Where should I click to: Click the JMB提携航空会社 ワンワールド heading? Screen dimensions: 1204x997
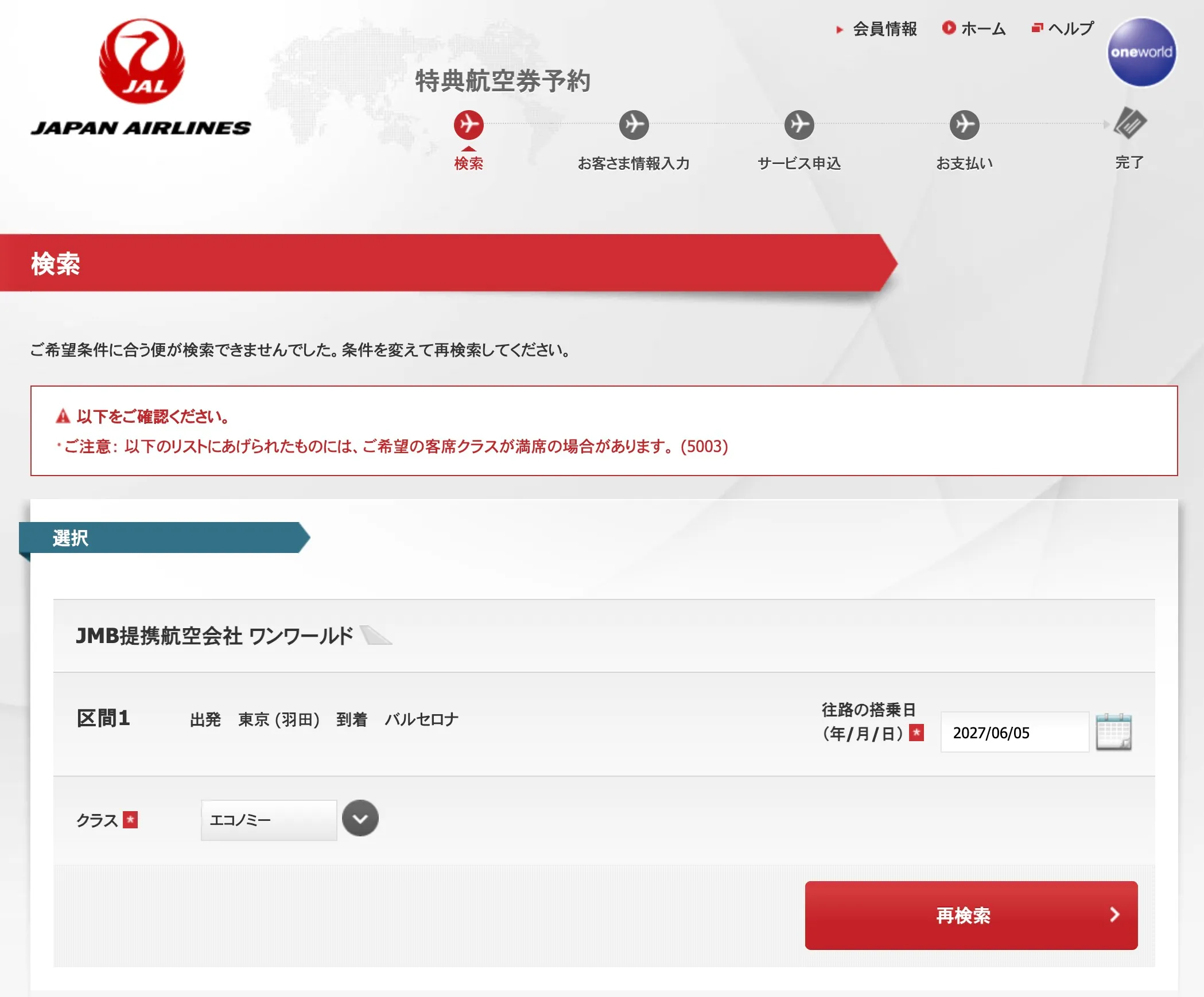[x=215, y=636]
